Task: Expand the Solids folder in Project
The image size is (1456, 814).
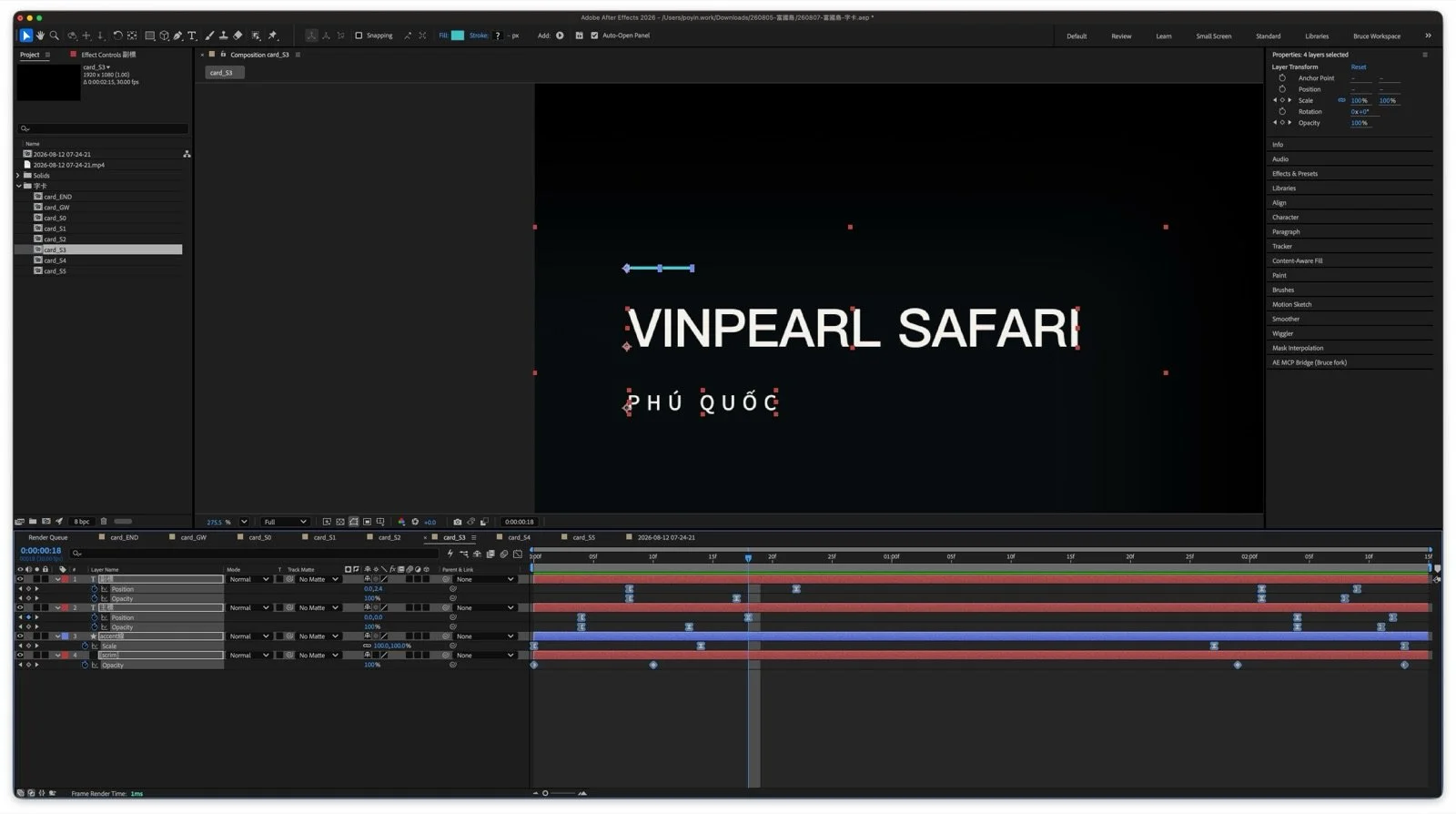Action: (x=19, y=175)
